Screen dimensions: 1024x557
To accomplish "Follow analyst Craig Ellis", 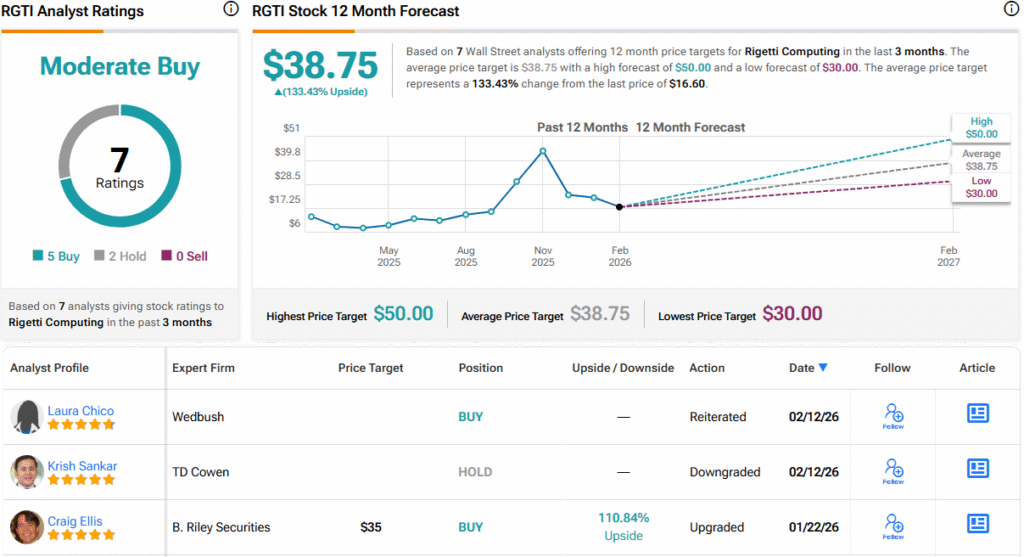I will point(893,526).
